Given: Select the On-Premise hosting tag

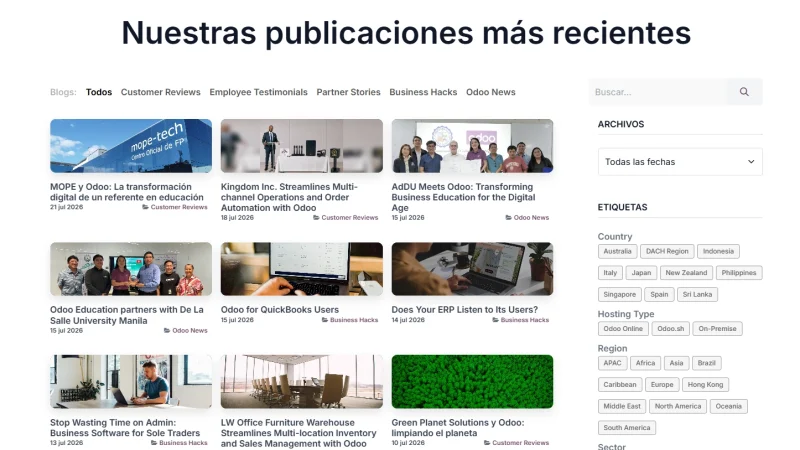Looking at the screenshot, I should [717, 329].
